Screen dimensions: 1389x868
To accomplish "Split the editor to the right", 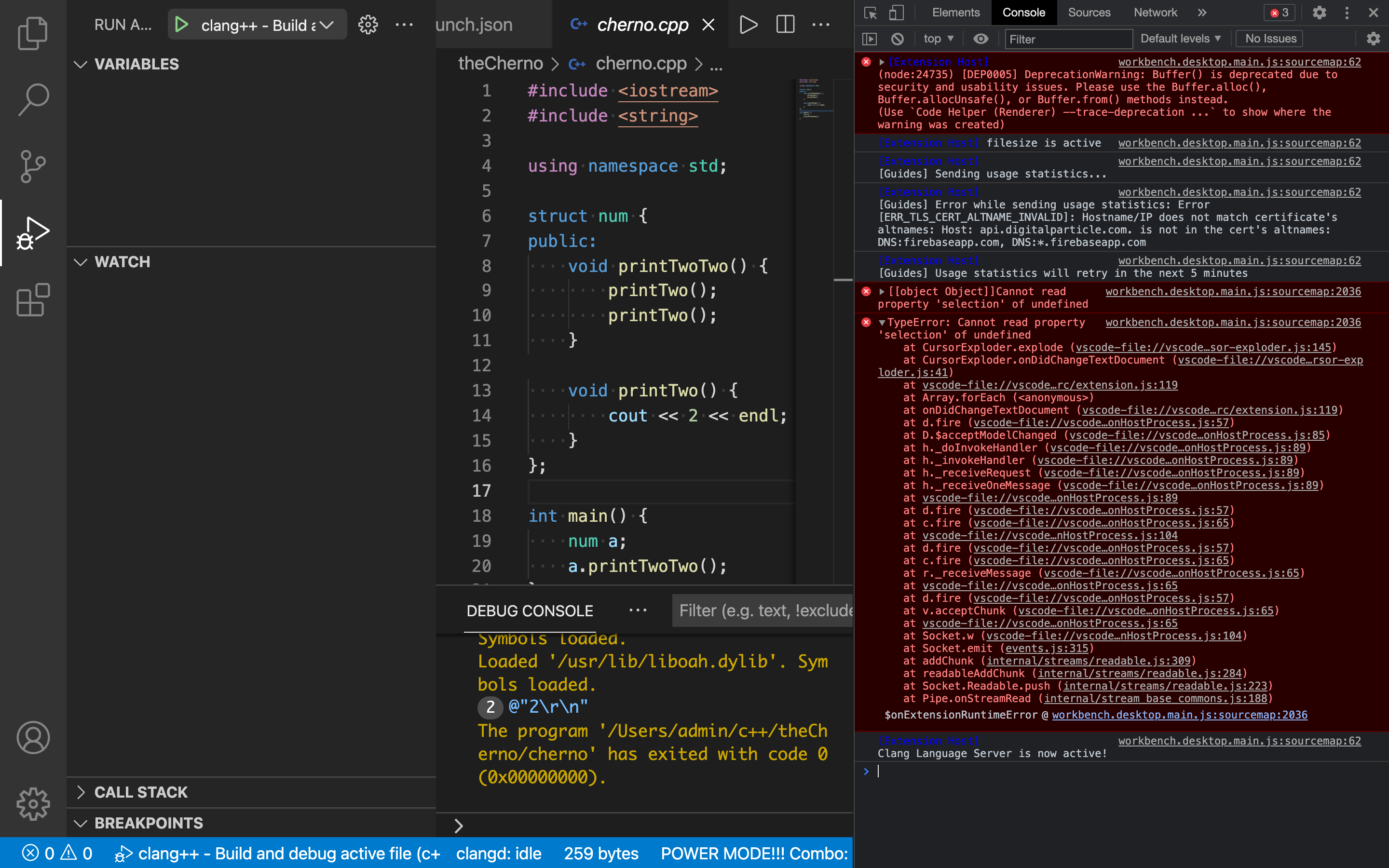I will tap(785, 25).
